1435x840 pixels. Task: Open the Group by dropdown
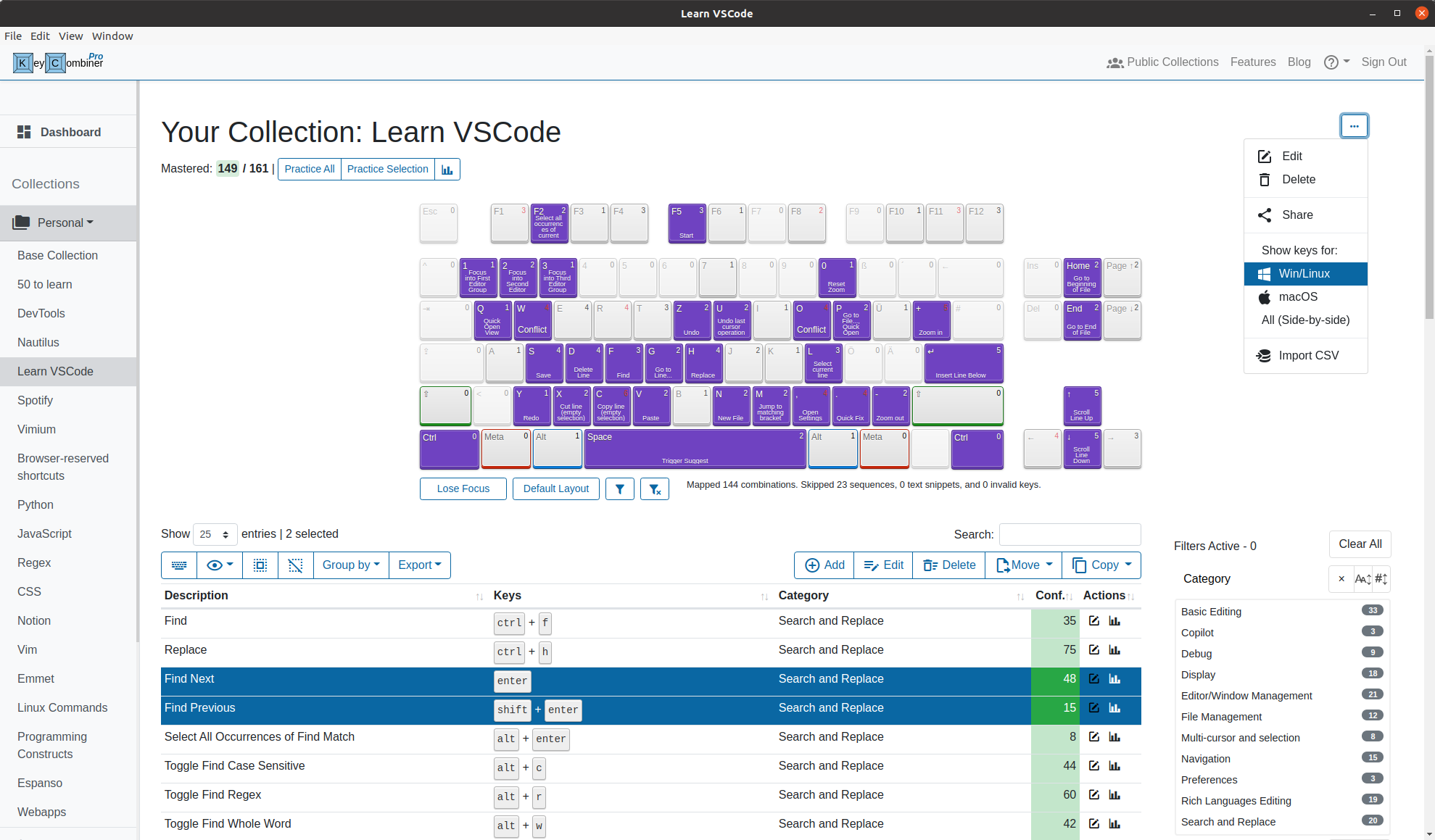click(351, 565)
